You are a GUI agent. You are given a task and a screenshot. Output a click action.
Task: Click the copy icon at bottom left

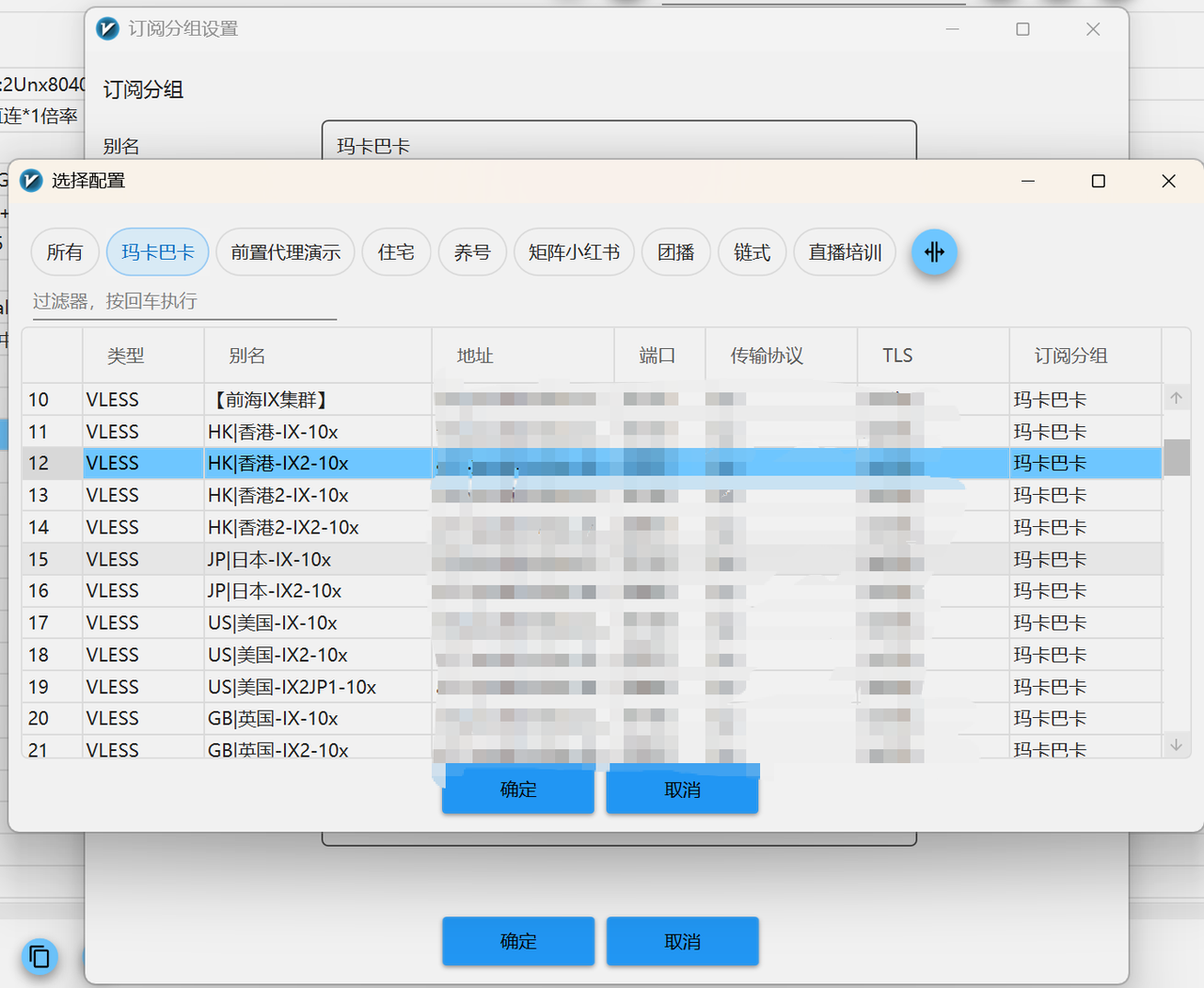(x=40, y=957)
